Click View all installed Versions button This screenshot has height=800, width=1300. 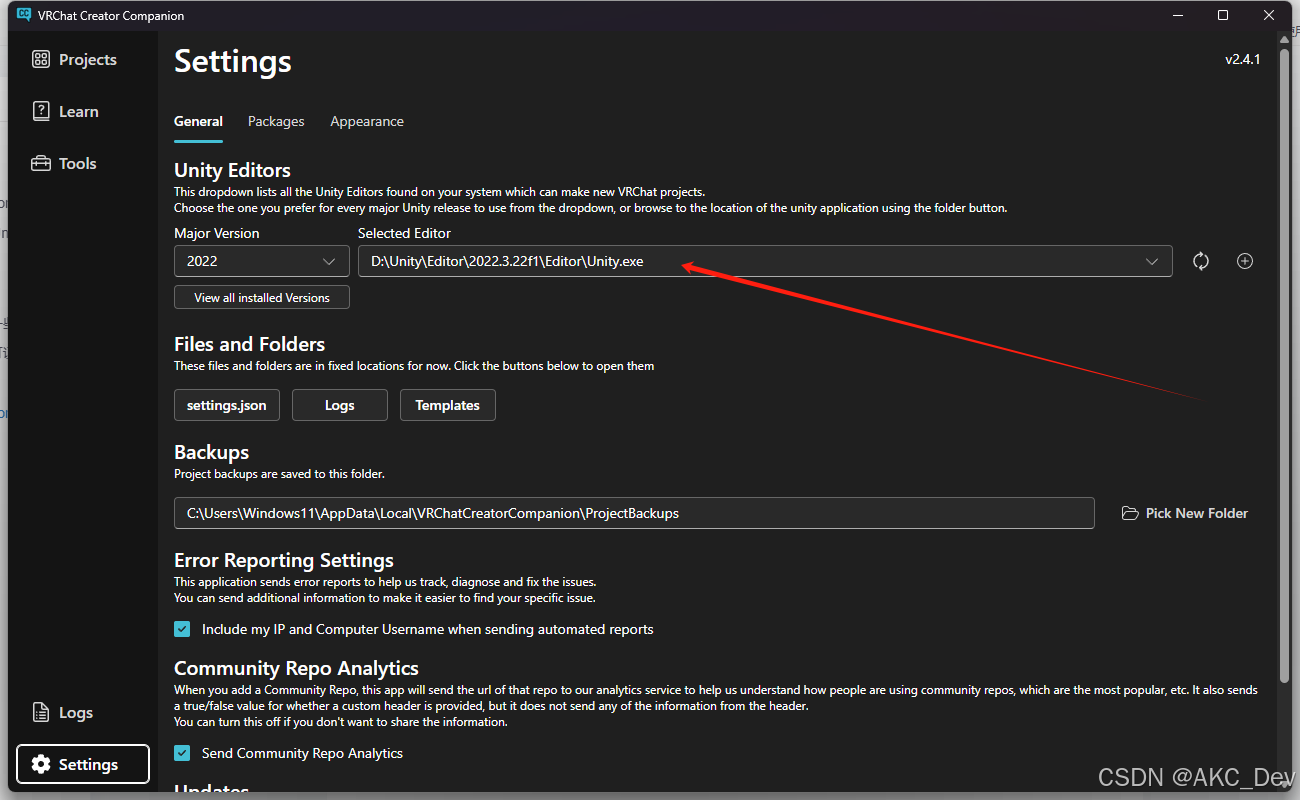[x=262, y=298]
